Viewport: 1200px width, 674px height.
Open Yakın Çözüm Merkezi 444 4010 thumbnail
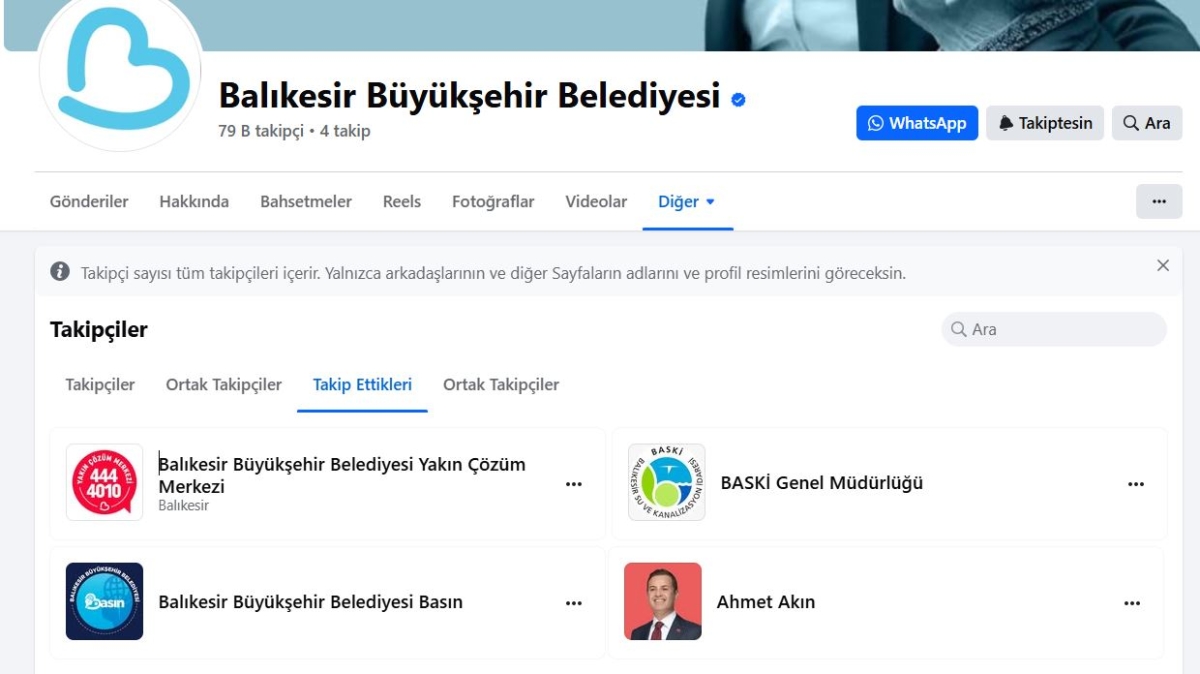point(104,482)
